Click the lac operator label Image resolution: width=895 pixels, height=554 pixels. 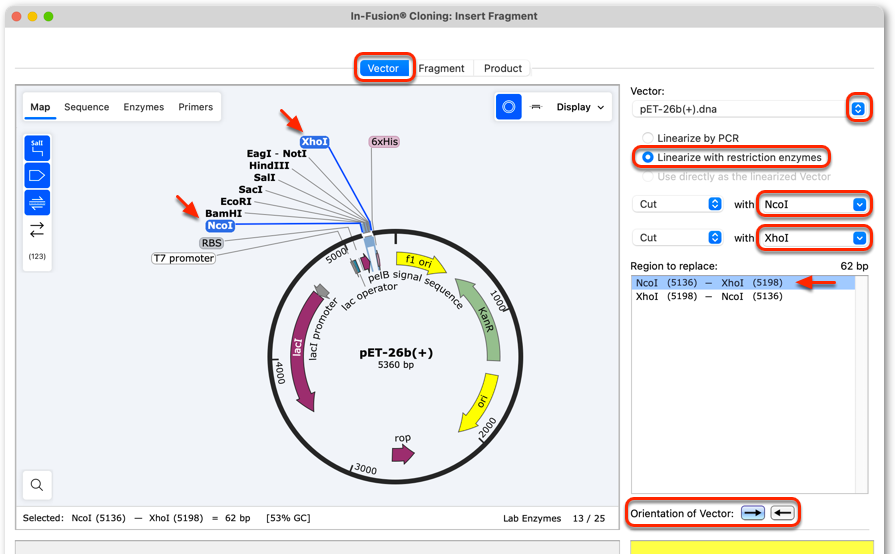pyautogui.click(x=369, y=296)
